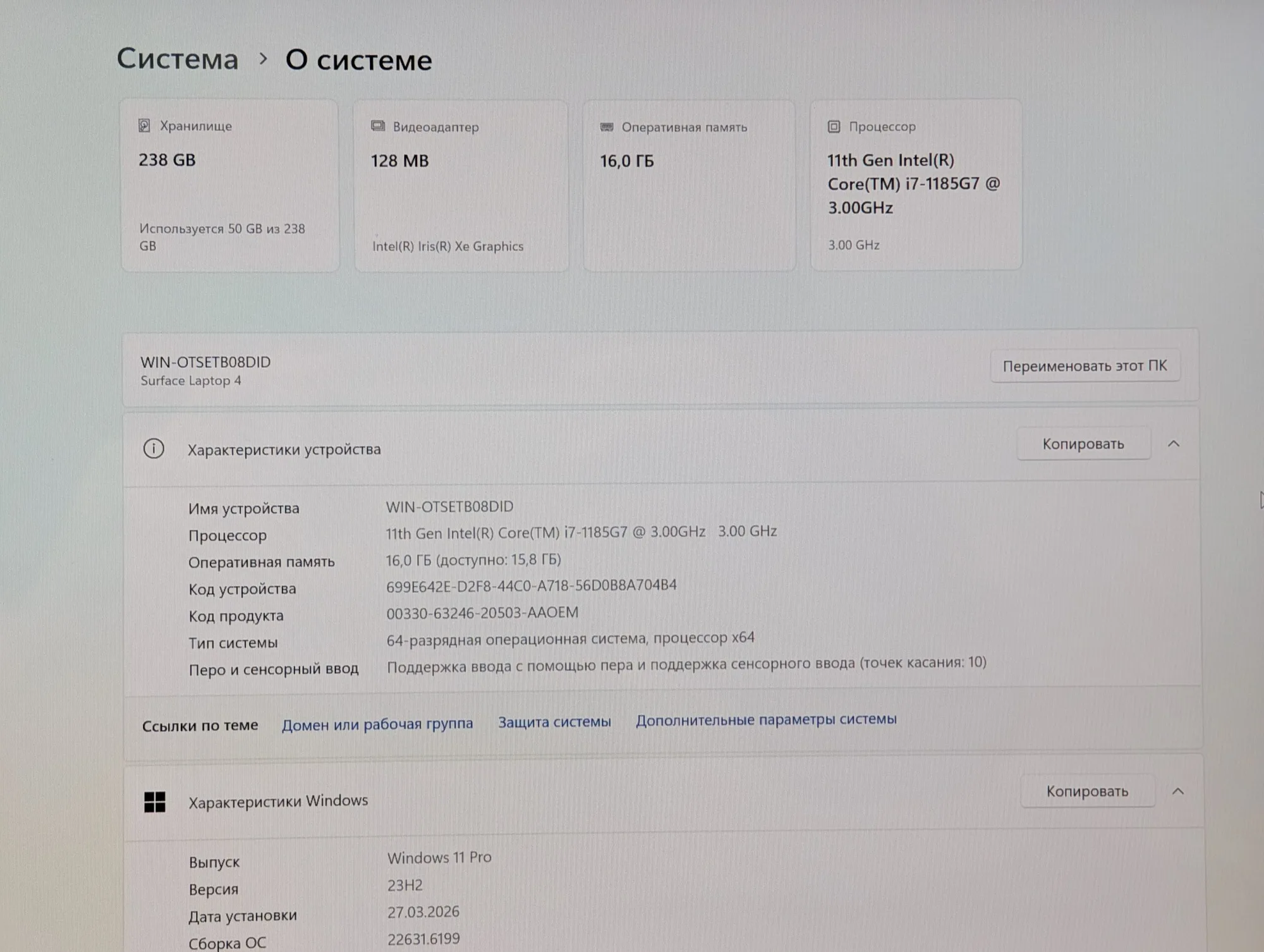Click Перо и сенсорный ввод value
The image size is (1264, 952).
tap(686, 664)
